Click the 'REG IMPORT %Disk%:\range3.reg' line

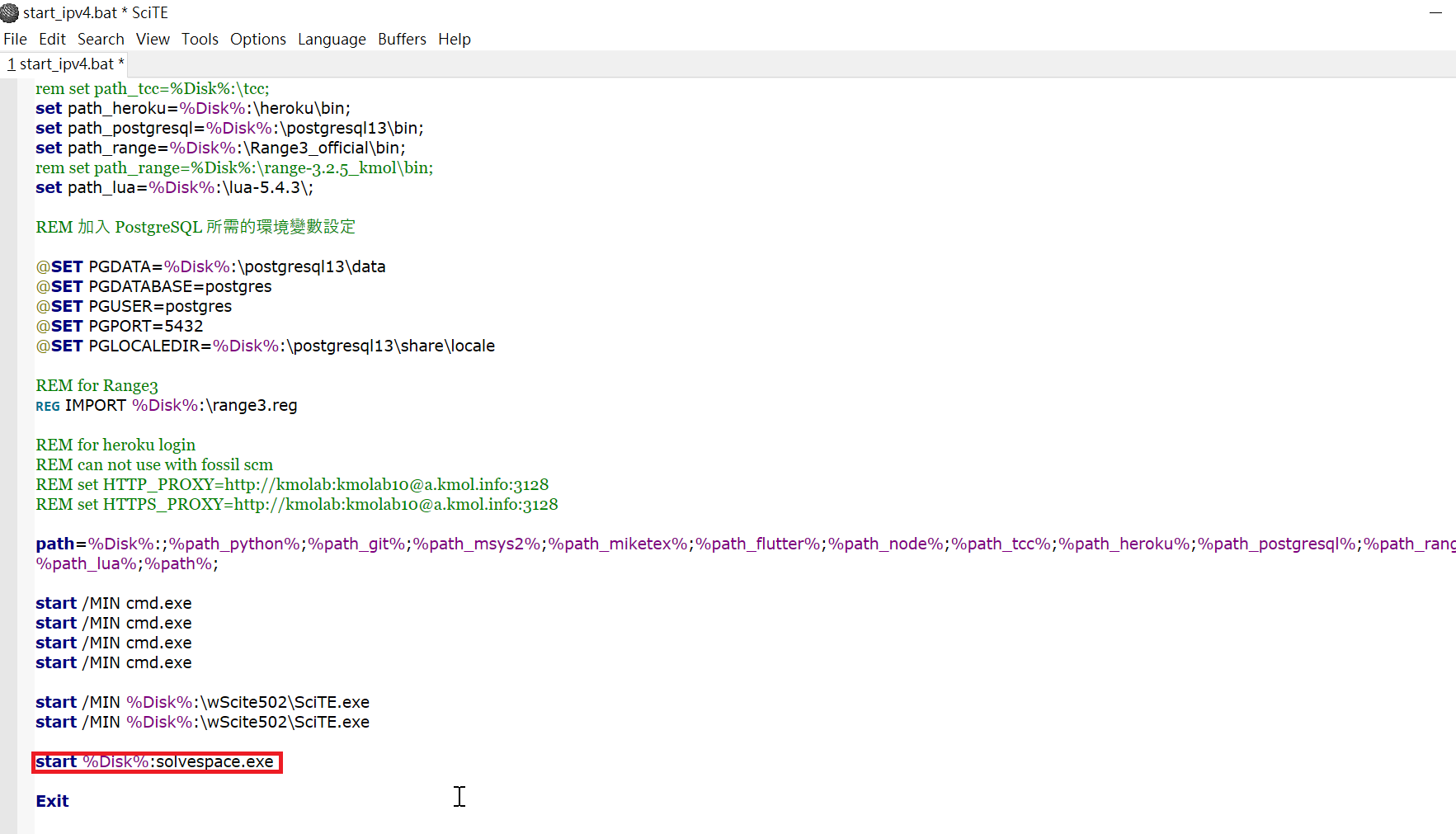click(x=167, y=405)
